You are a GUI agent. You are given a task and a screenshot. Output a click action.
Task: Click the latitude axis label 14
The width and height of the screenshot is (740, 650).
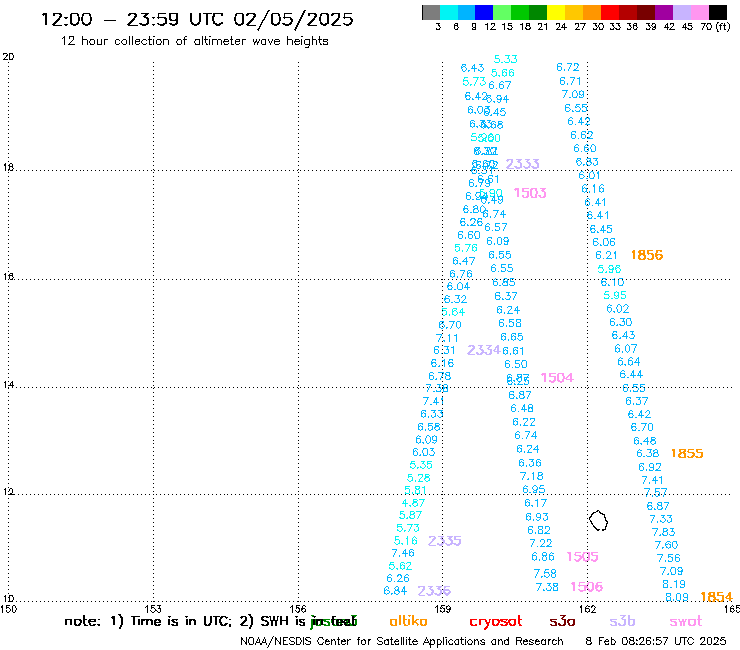(x=8, y=385)
